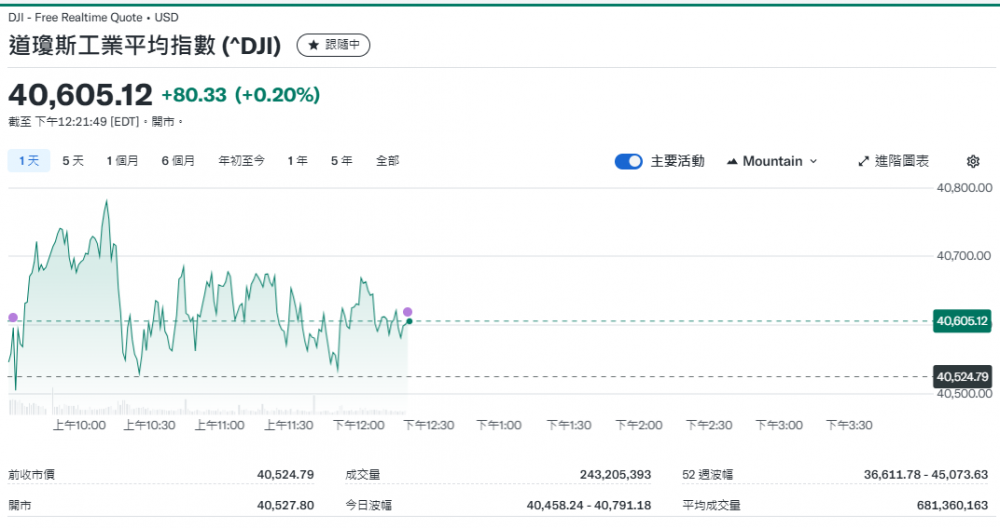Show the 6個月 chart range
This screenshot has width=1000, height=528.
coord(178,160)
